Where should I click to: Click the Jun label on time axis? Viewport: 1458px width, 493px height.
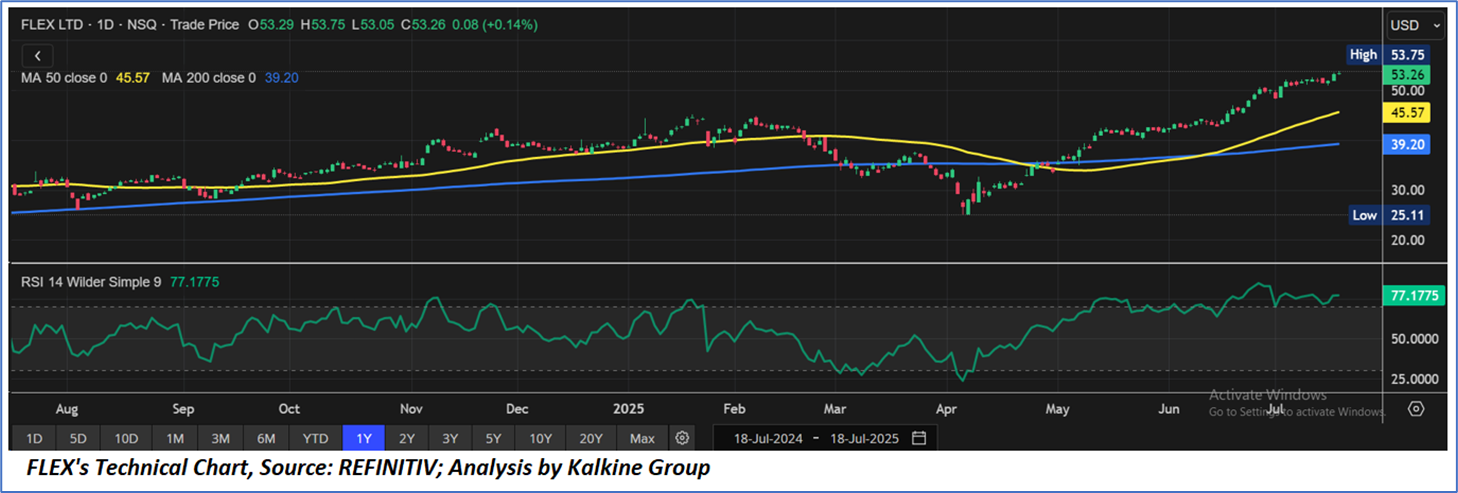tap(1168, 409)
